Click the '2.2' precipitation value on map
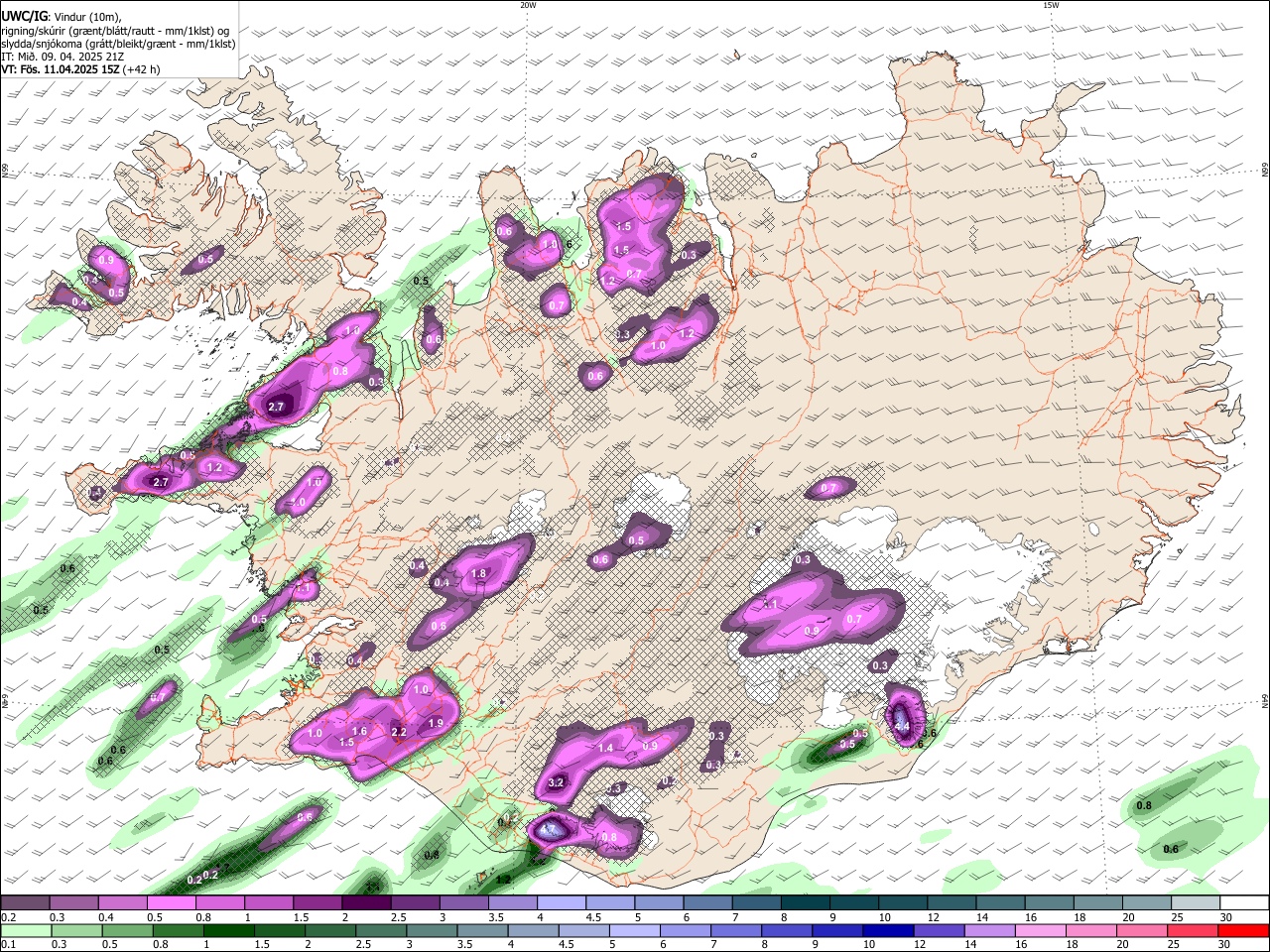This screenshot has width=1270, height=952. pyautogui.click(x=399, y=732)
